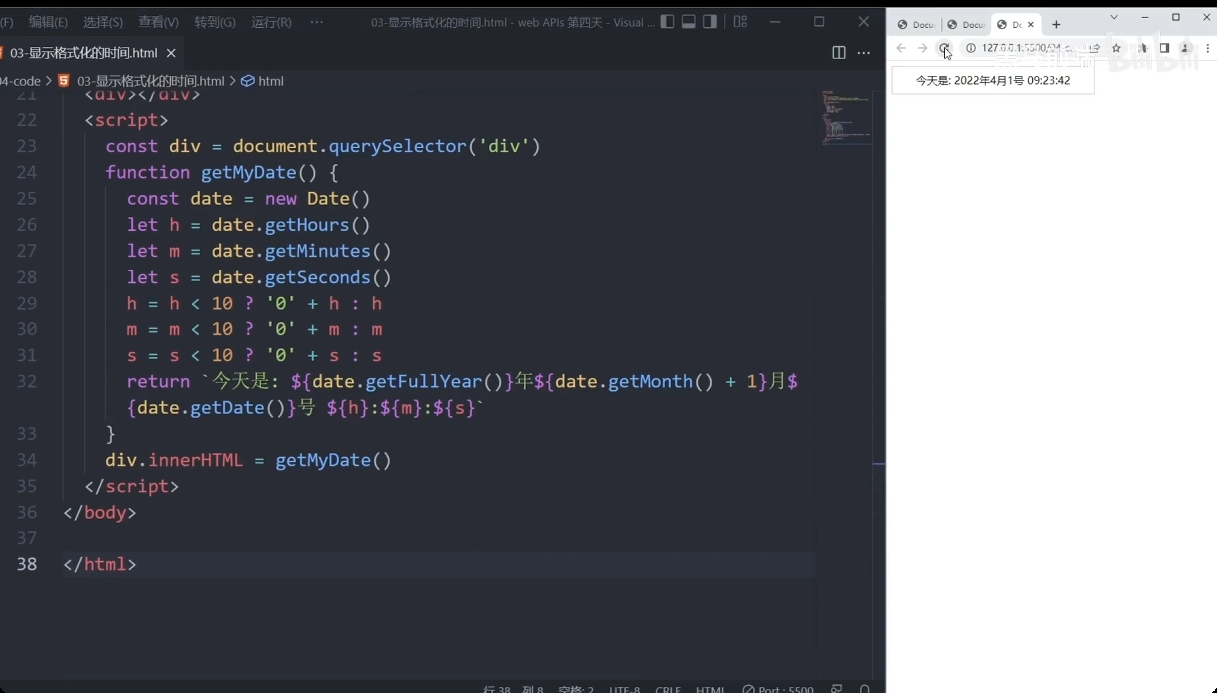Open the customize layout icon

(740, 22)
